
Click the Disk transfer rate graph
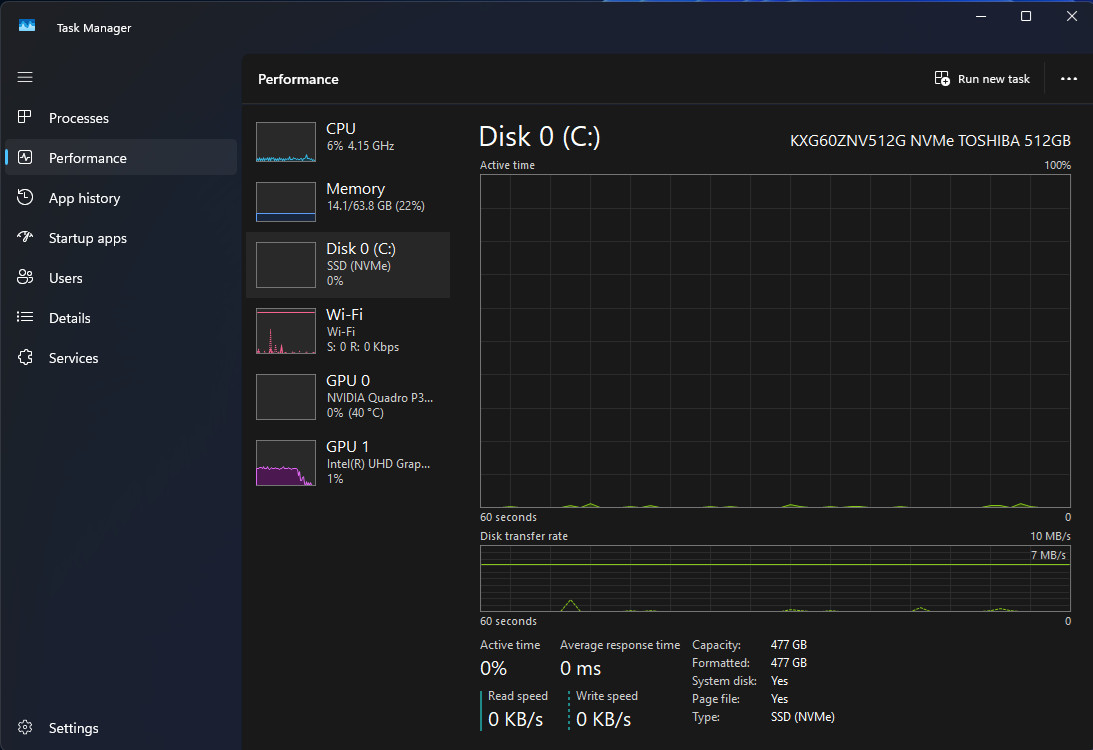(775, 579)
